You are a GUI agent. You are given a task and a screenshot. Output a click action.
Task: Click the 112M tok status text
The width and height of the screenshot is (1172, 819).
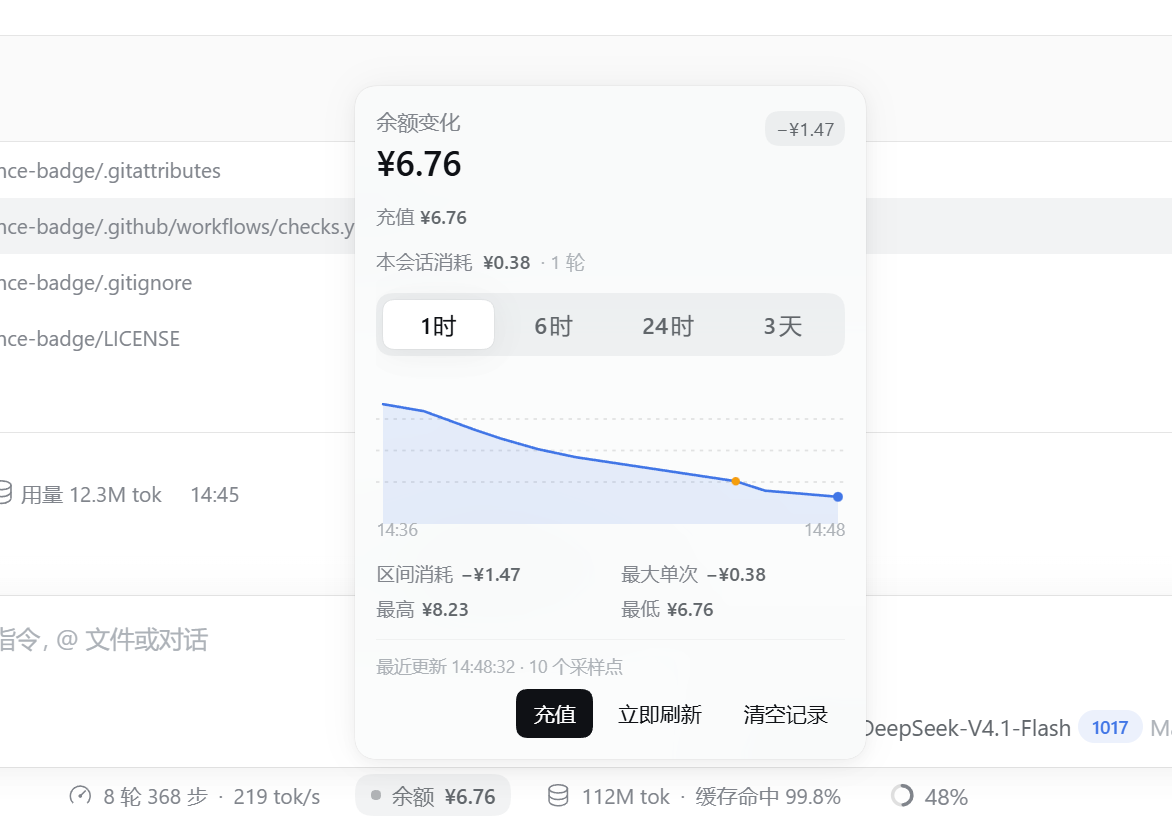[x=626, y=797]
